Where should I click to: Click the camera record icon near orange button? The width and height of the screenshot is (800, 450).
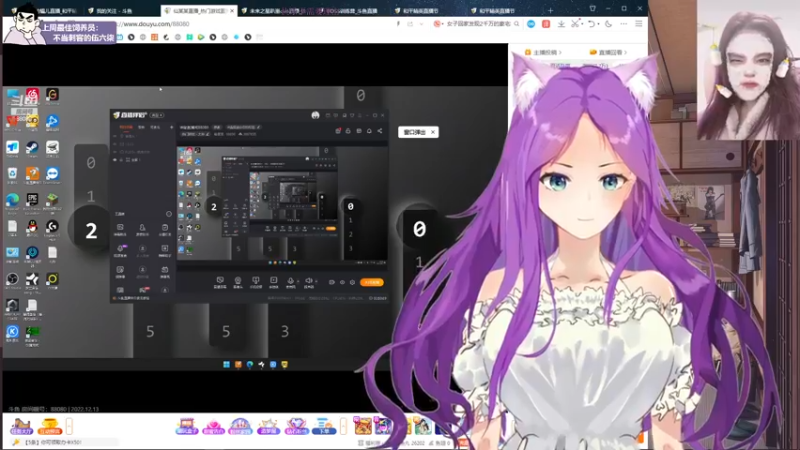coord(332,282)
